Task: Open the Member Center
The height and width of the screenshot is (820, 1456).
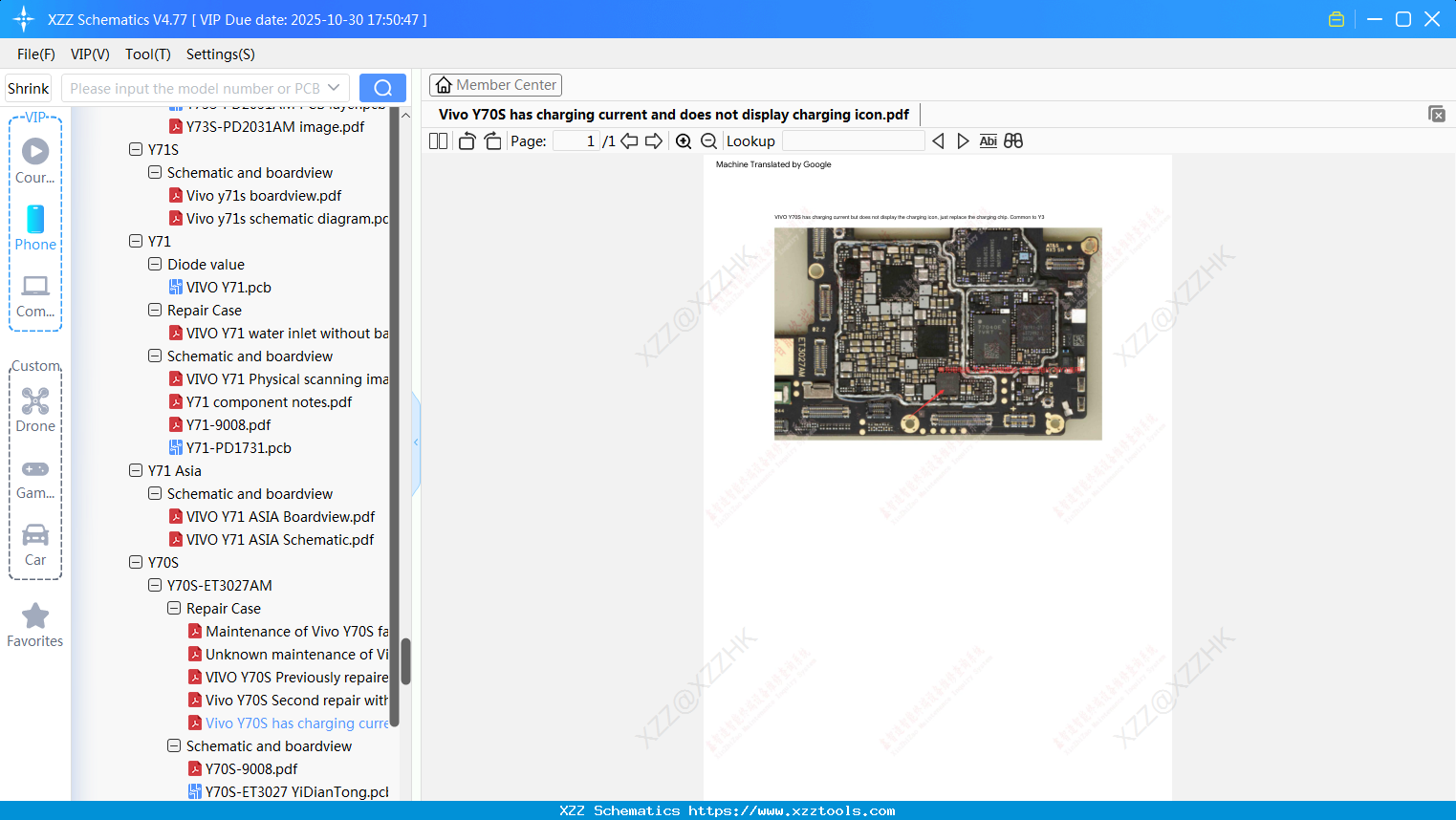Action: tap(495, 85)
